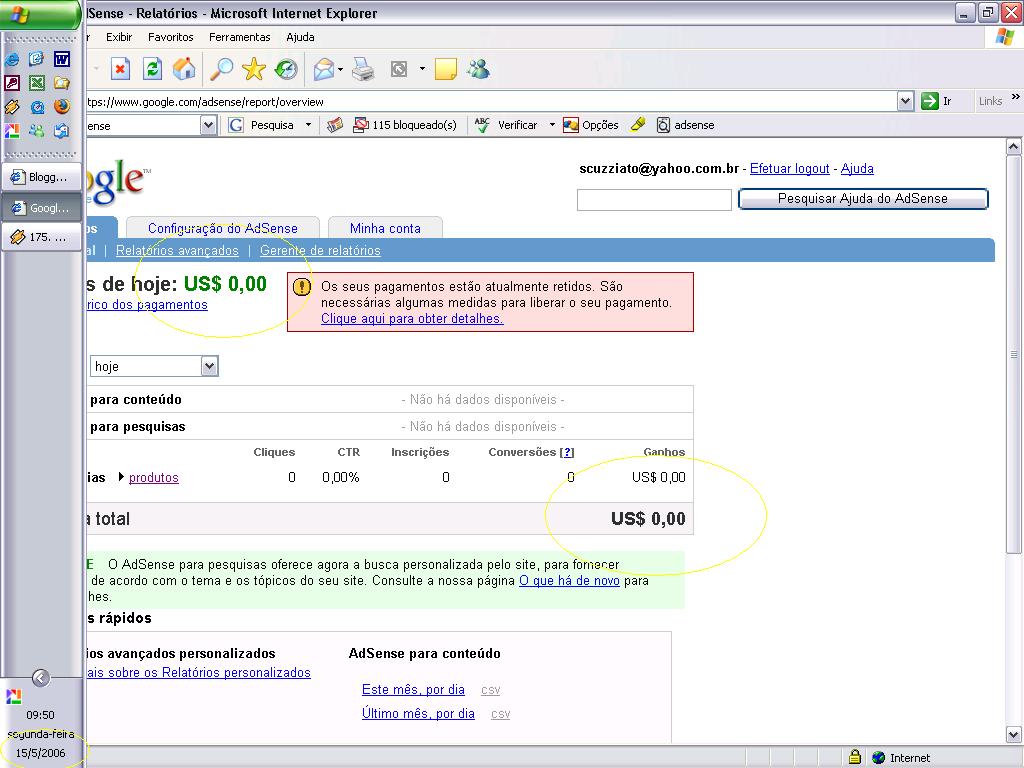The width and height of the screenshot is (1024, 768).
Task: Open the produtos link
Action: click(x=153, y=477)
